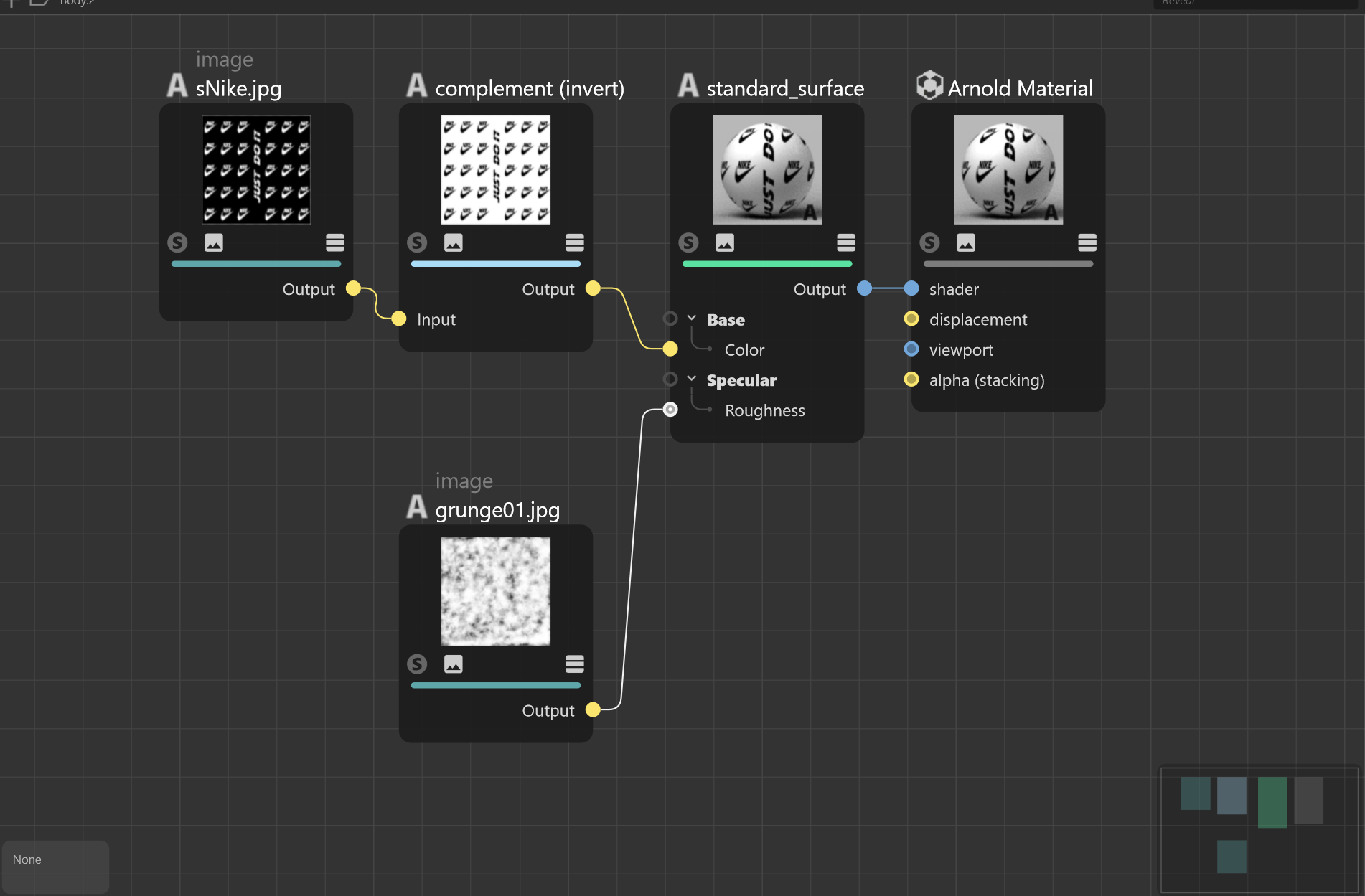Click the standard_surface node title
Viewport: 1365px width, 896px height.
(785, 89)
